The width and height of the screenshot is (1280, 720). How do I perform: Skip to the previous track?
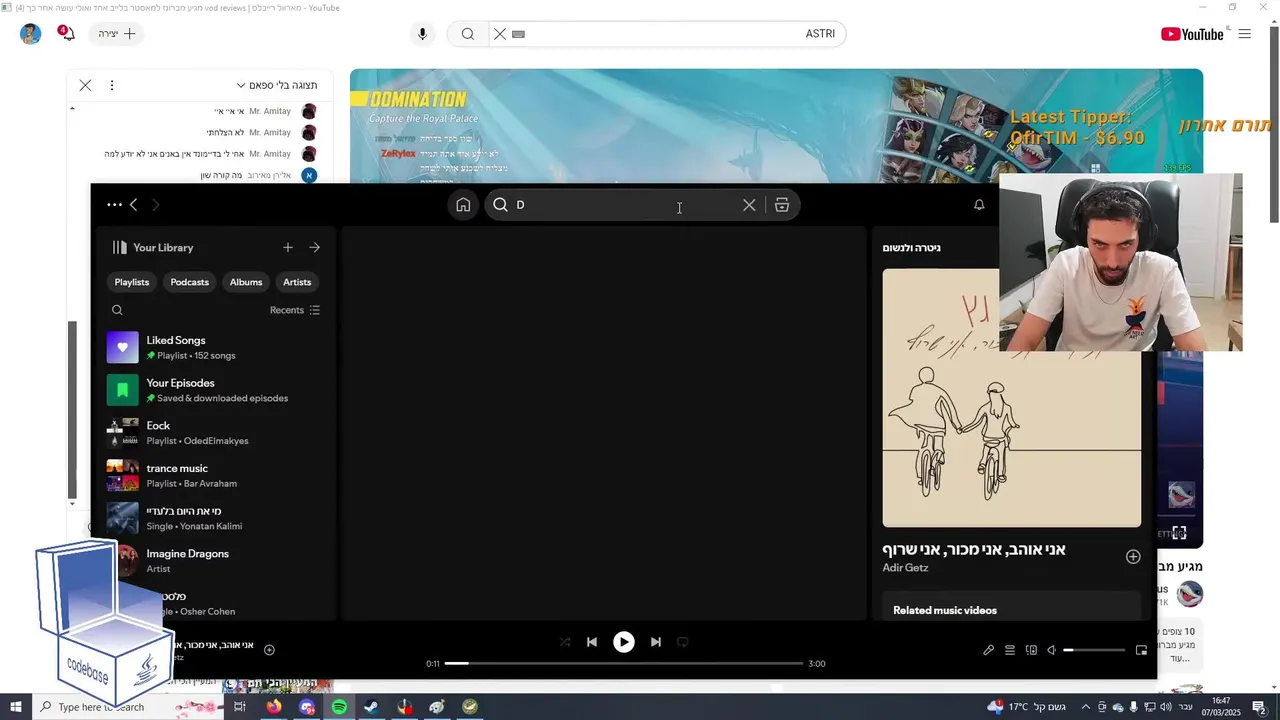coord(592,642)
